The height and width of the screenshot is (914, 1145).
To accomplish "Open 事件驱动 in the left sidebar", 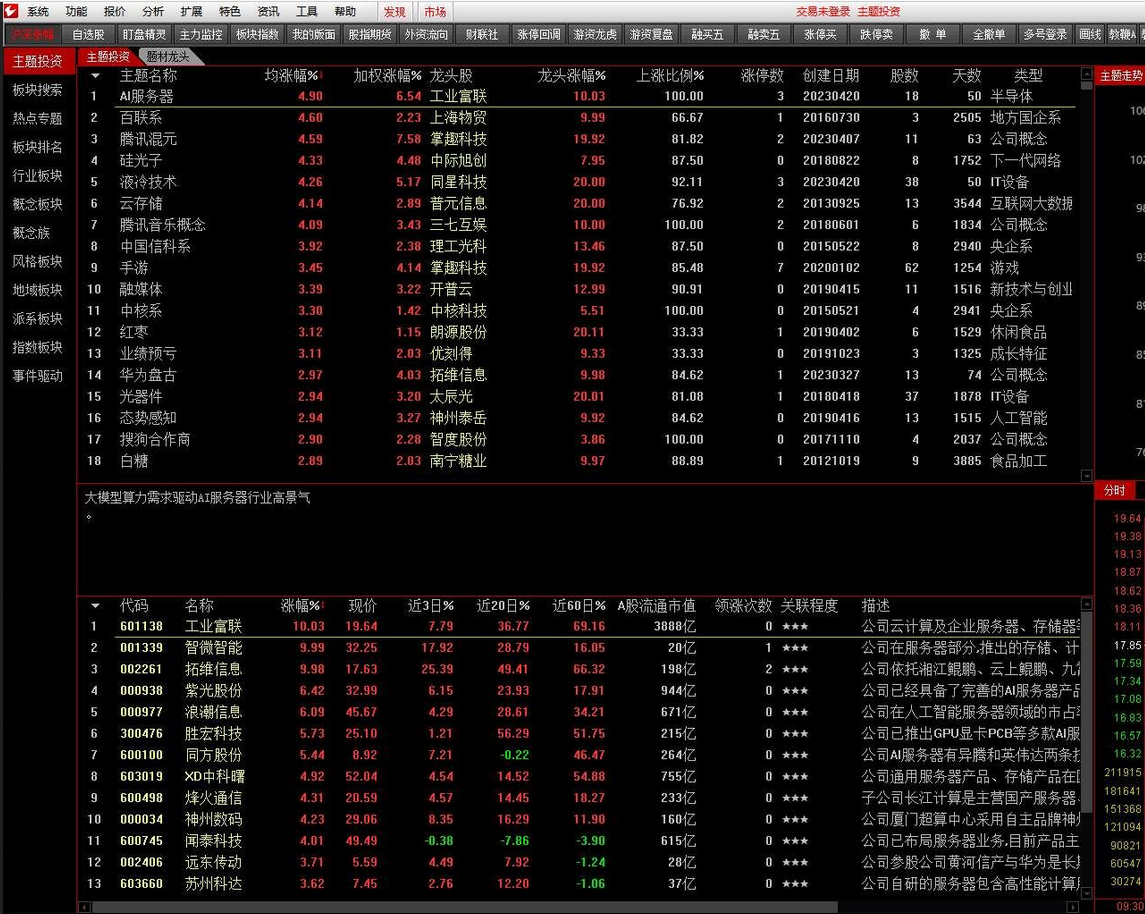I will pos(38,376).
